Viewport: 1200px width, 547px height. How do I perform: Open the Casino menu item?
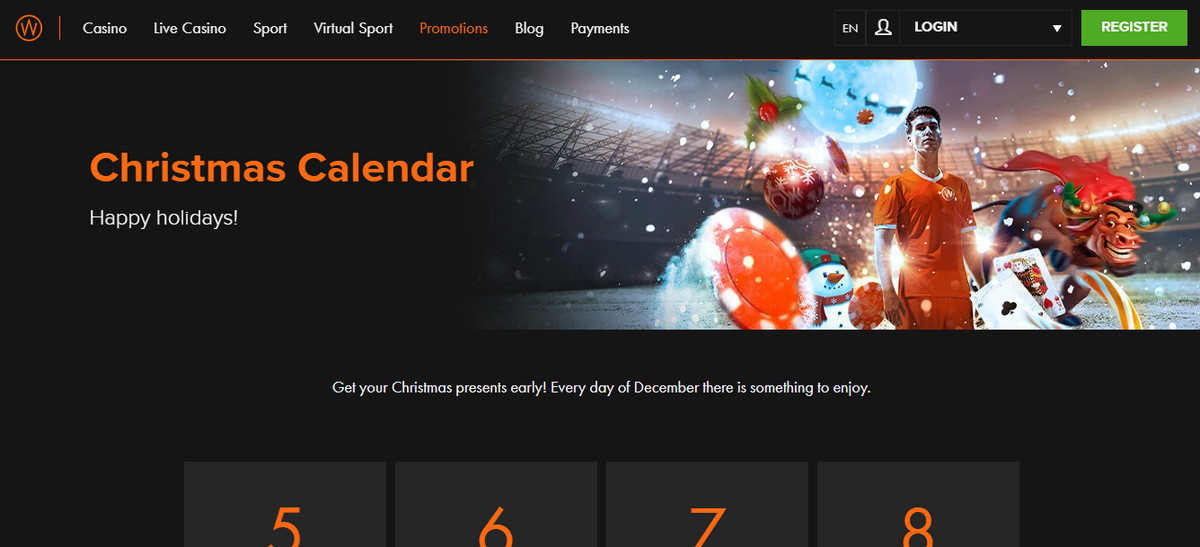click(105, 28)
